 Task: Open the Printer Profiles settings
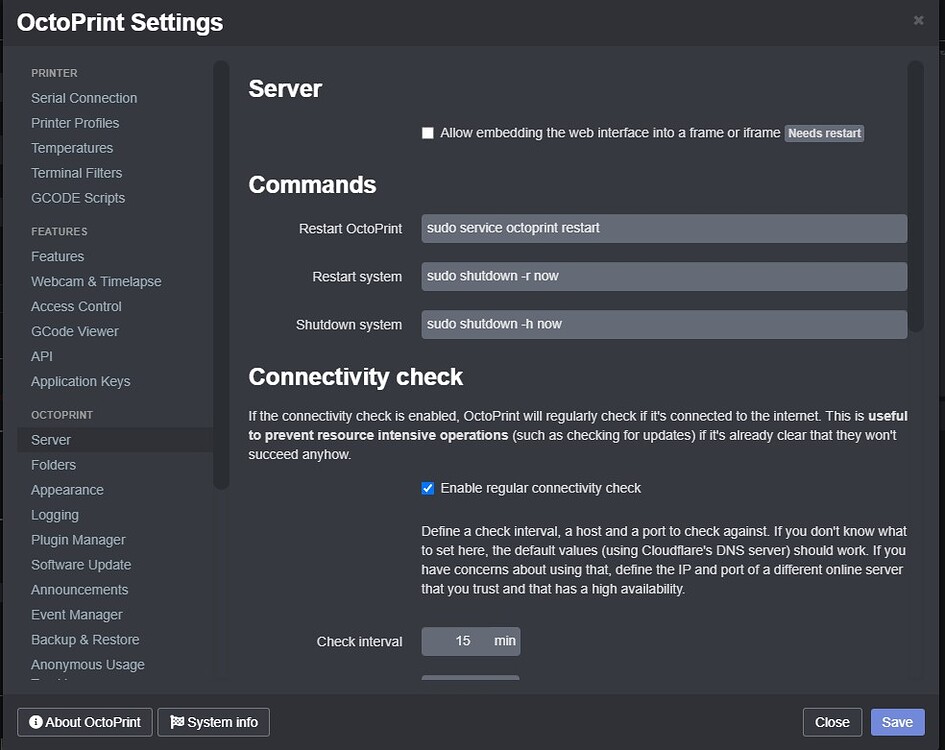[x=75, y=122]
